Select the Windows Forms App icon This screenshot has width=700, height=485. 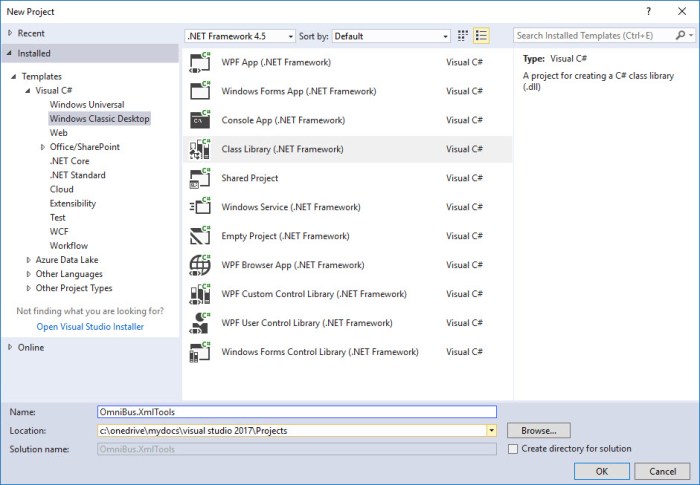[x=199, y=91]
